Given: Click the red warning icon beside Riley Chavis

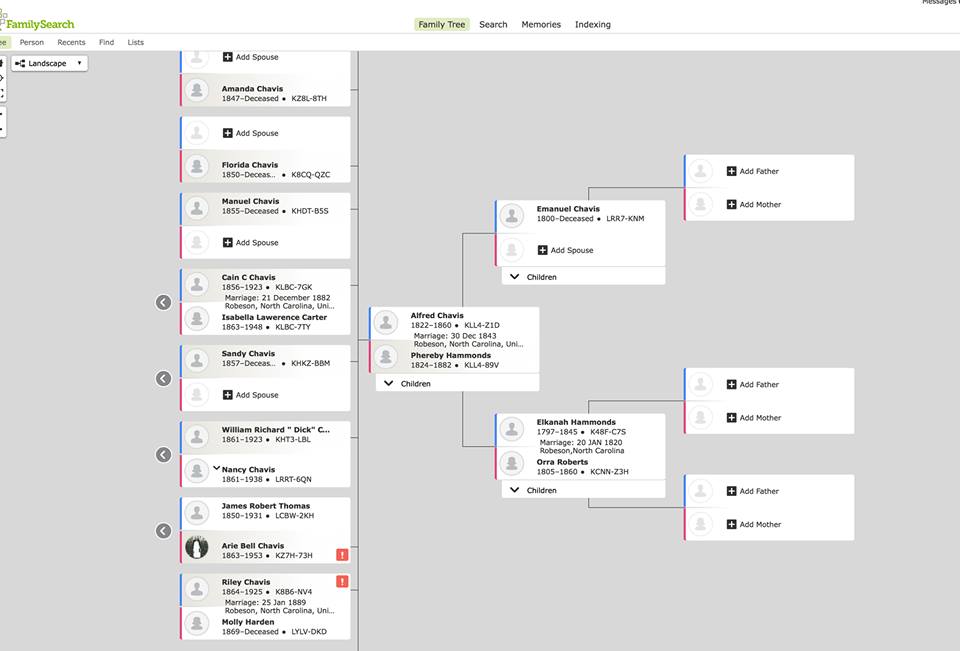Looking at the screenshot, I should pyautogui.click(x=342, y=581).
